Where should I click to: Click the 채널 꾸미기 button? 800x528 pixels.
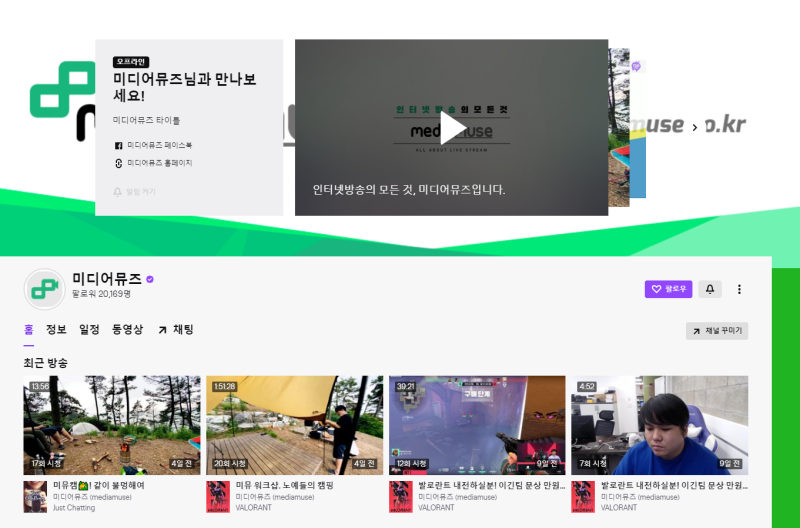(717, 331)
